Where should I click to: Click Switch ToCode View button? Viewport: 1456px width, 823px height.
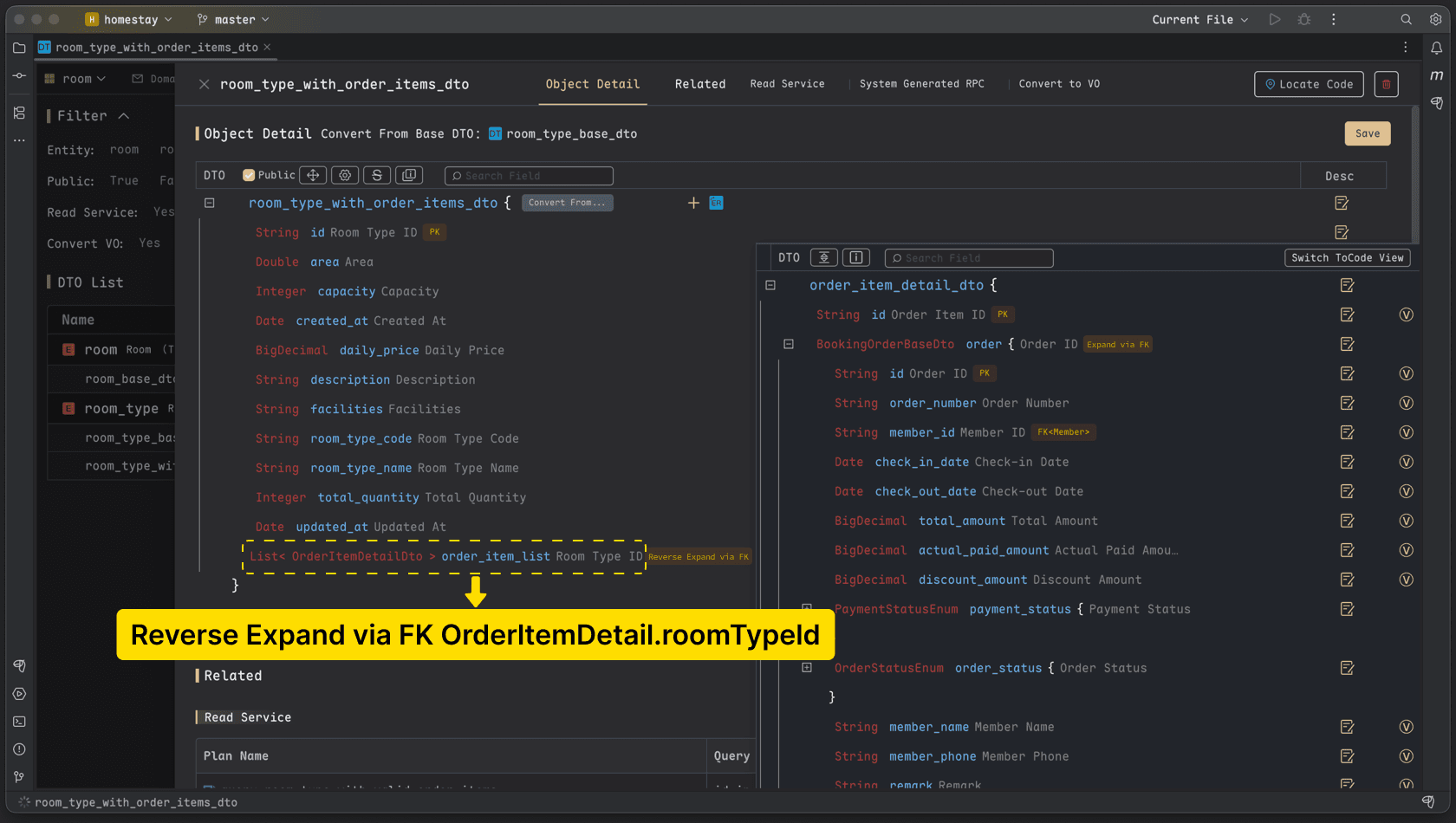[1347, 257]
